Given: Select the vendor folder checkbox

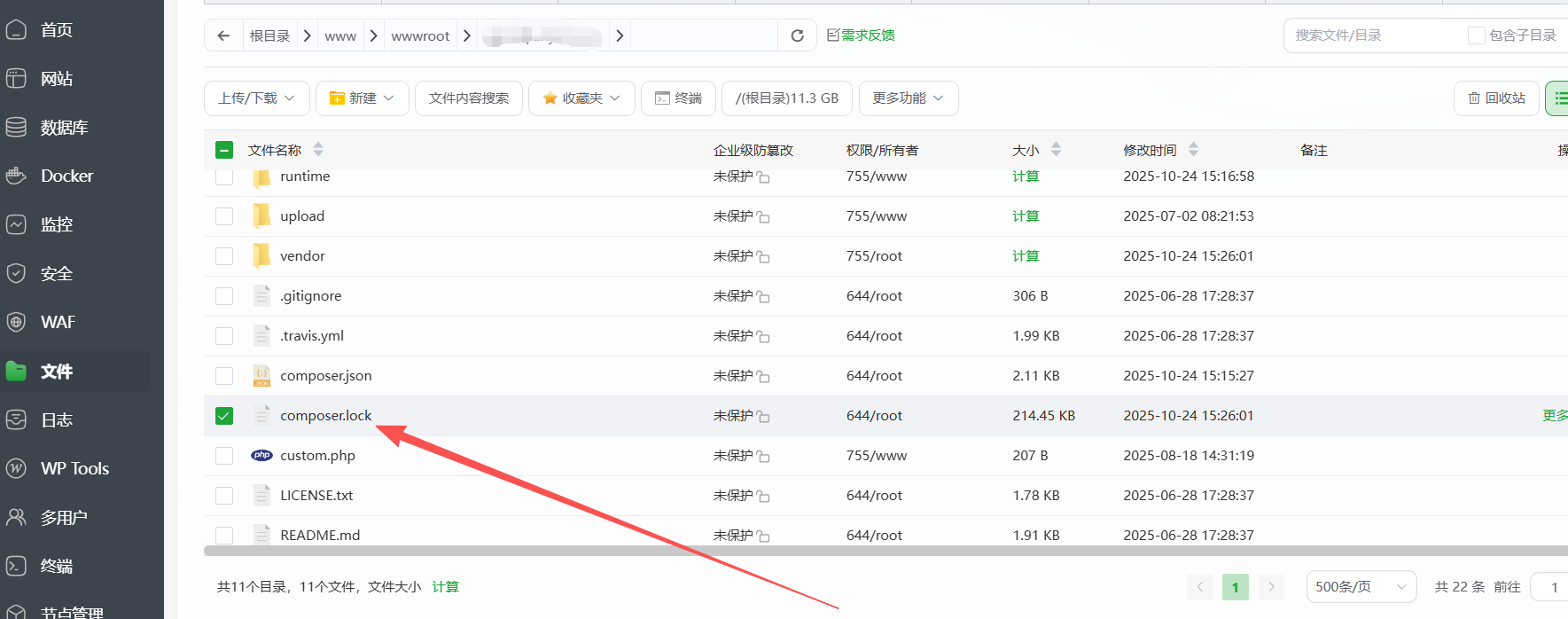Looking at the screenshot, I should [224, 256].
